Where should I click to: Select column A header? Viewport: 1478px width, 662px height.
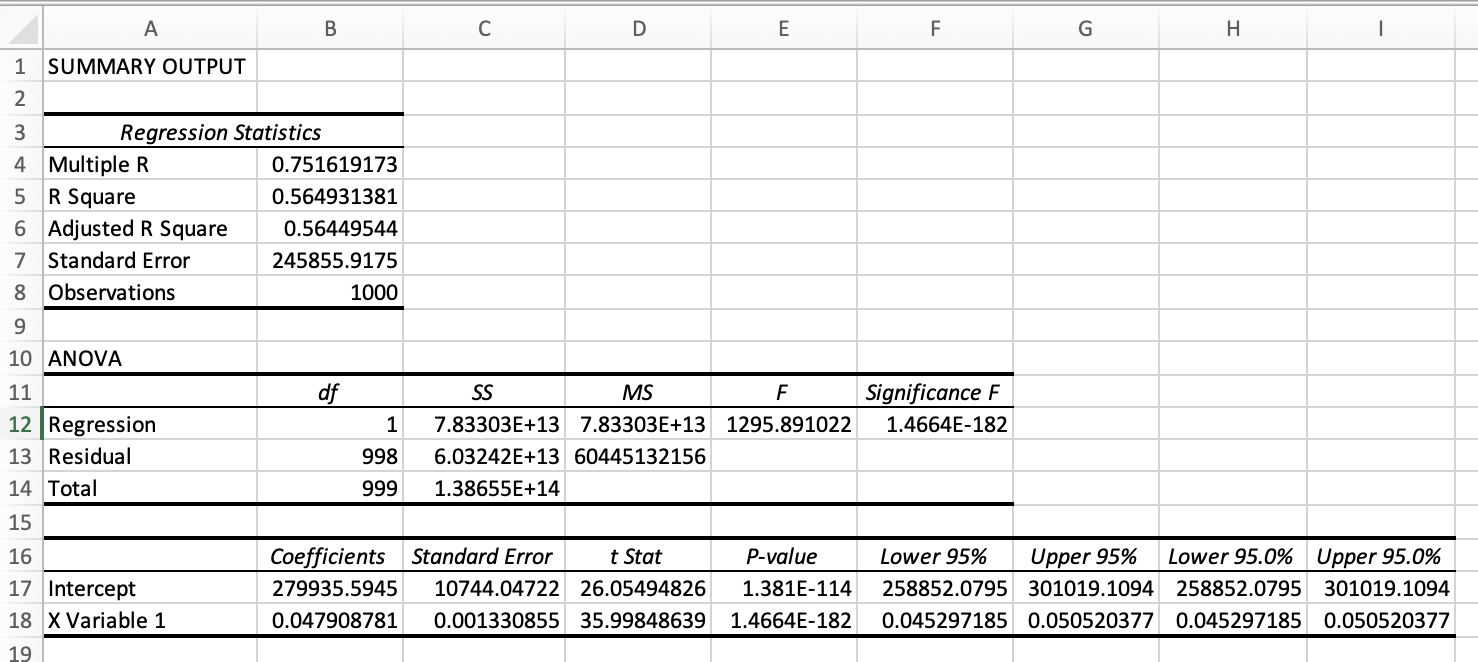coord(149,31)
